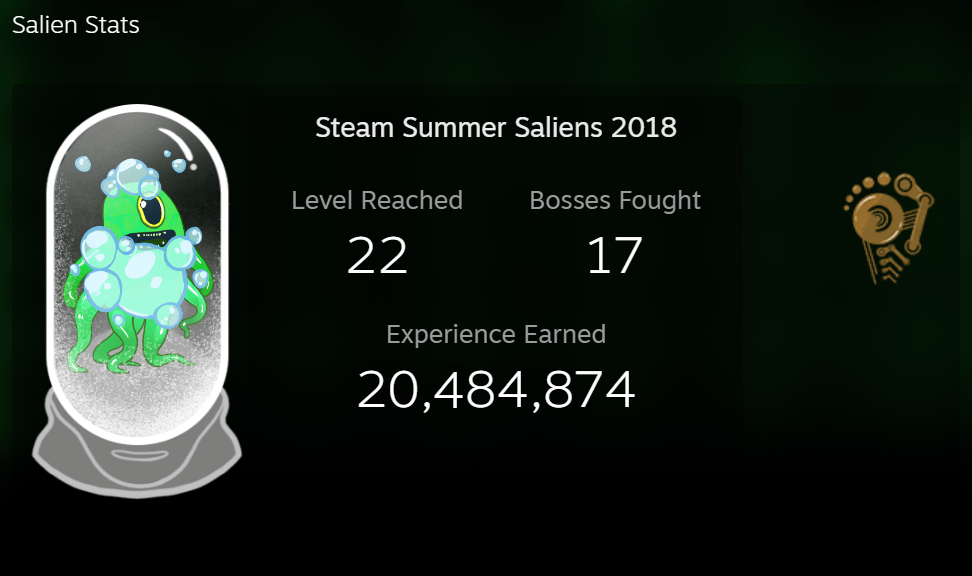Click the small bubble at capsule's upper left
The width and height of the screenshot is (972, 576).
(82, 163)
